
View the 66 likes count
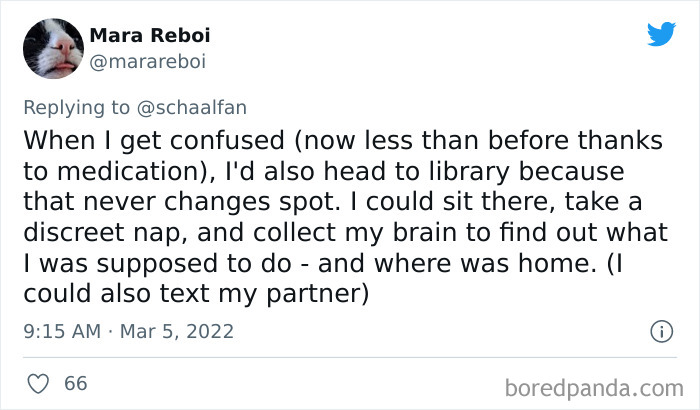coord(75,383)
